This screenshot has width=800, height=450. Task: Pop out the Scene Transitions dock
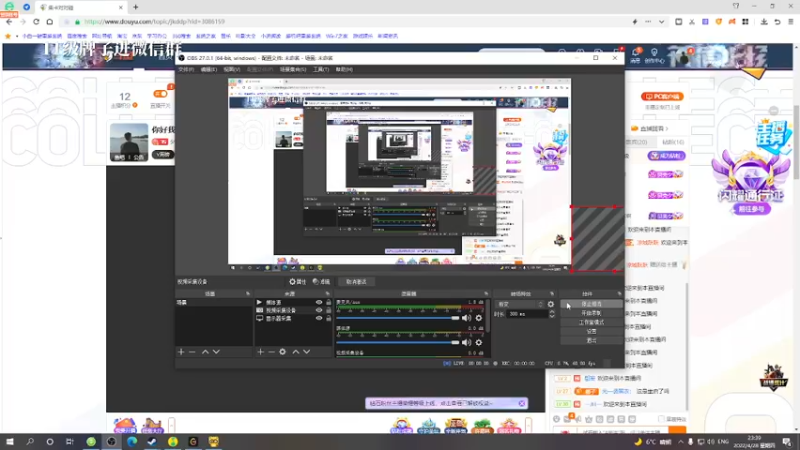pyautogui.click(x=552, y=294)
